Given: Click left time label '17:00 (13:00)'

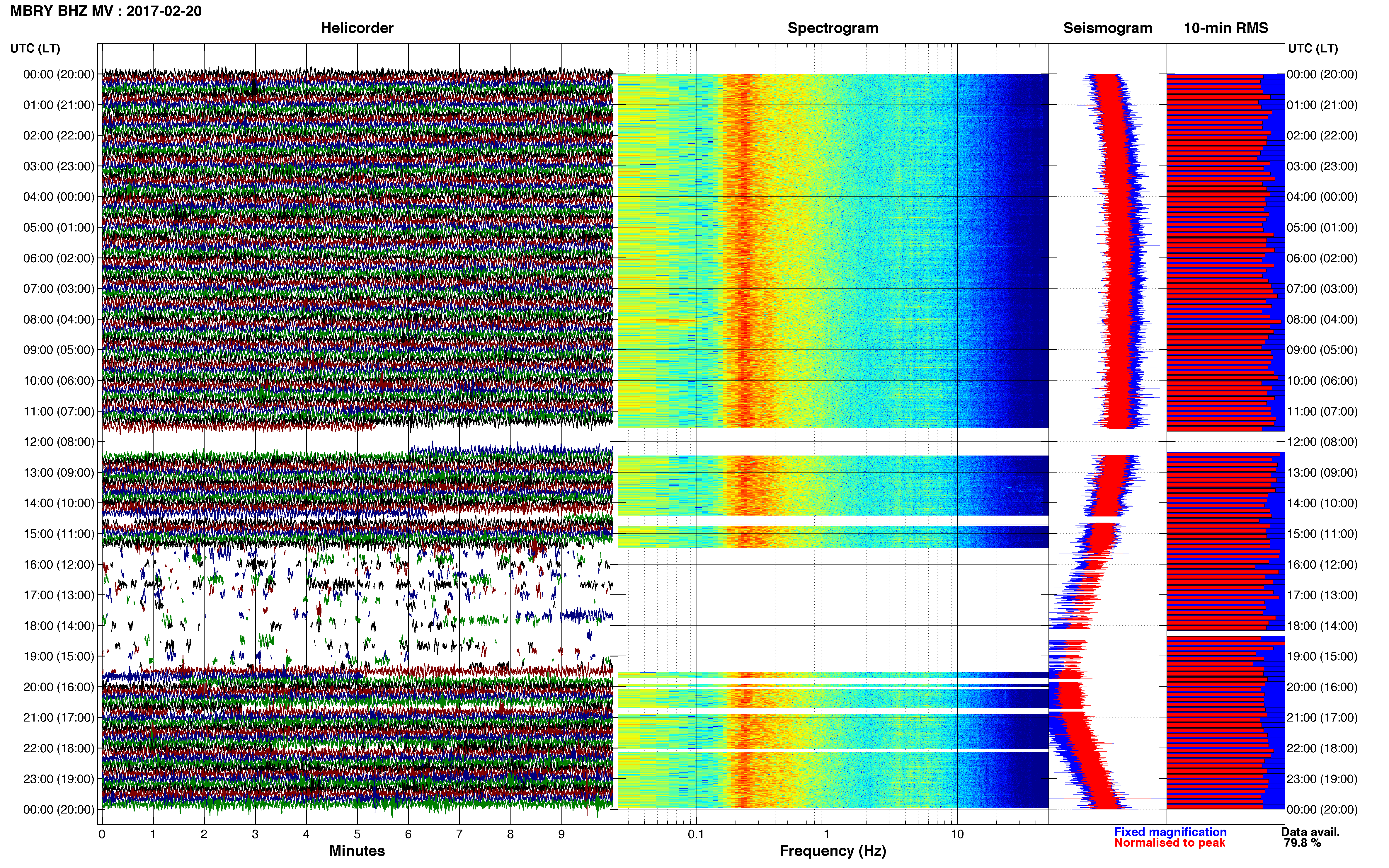Looking at the screenshot, I should (59, 595).
